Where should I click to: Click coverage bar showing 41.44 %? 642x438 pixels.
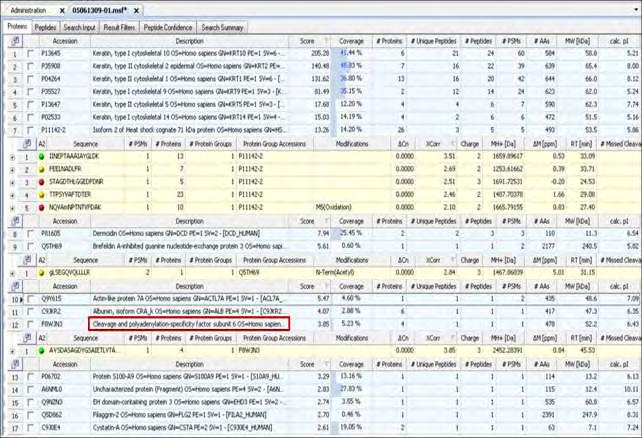[351, 53]
